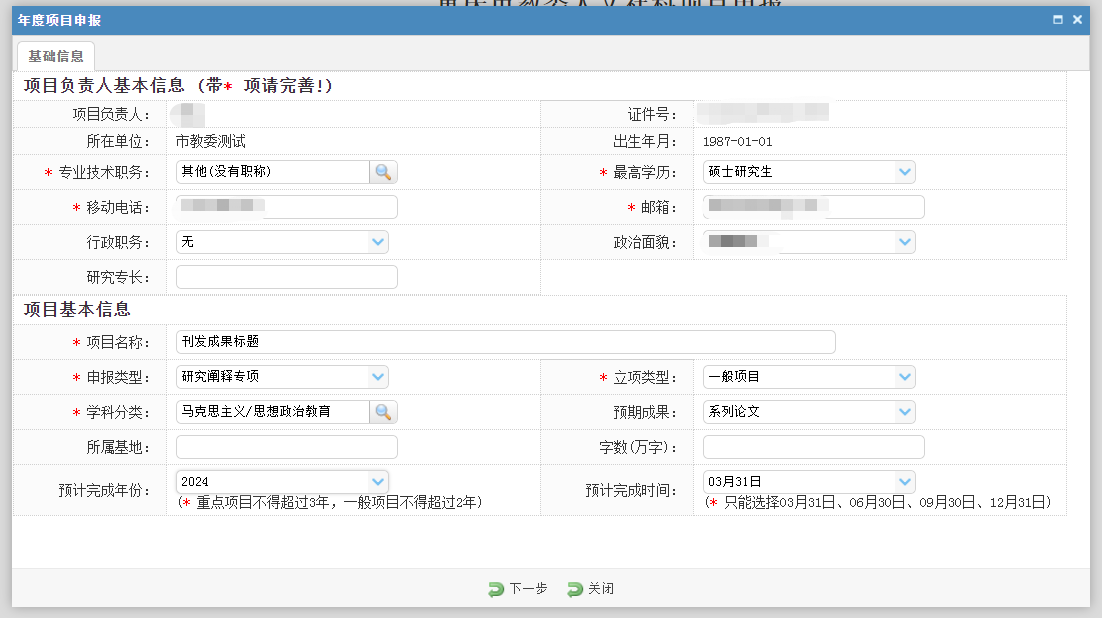Open the 预计完成年份 year dropdown
This screenshot has height=618, width=1102.
coord(378,481)
